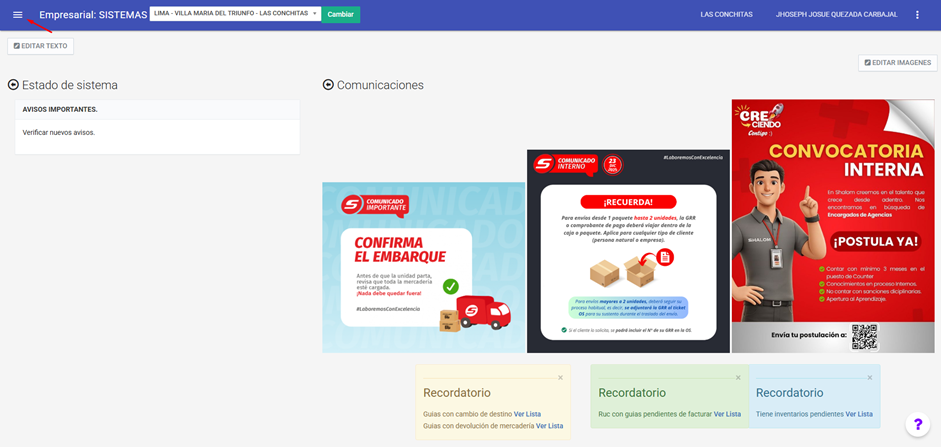This screenshot has height=447, width=941.
Task: Open the Convocatoria Interna poster image
Action: [x=832, y=226]
